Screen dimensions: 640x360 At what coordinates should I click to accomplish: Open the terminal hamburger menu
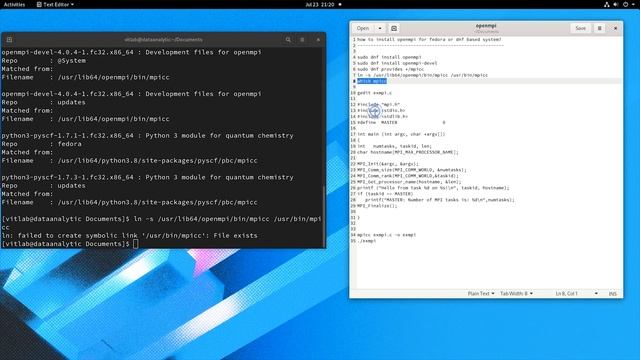click(302, 40)
